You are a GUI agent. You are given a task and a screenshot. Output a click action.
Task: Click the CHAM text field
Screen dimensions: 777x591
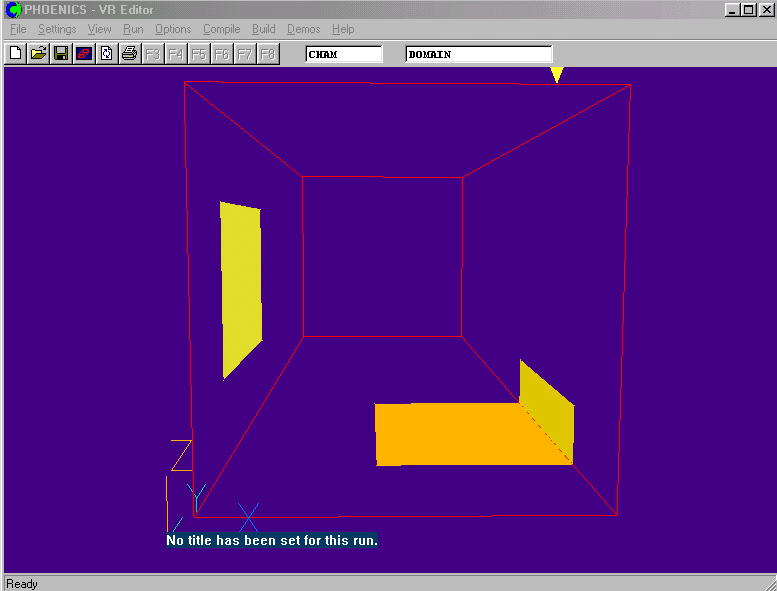344,54
